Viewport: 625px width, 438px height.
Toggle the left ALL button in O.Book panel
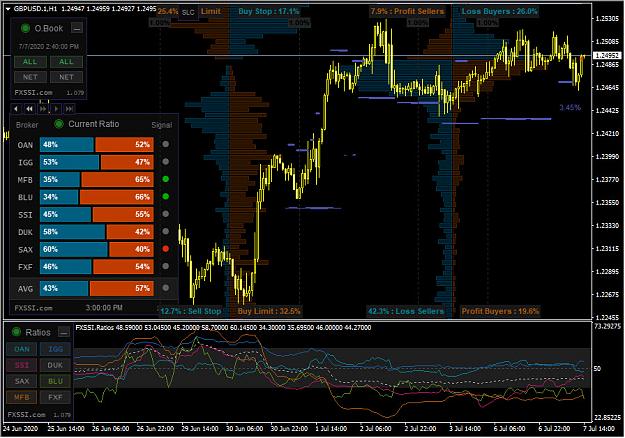(x=30, y=62)
